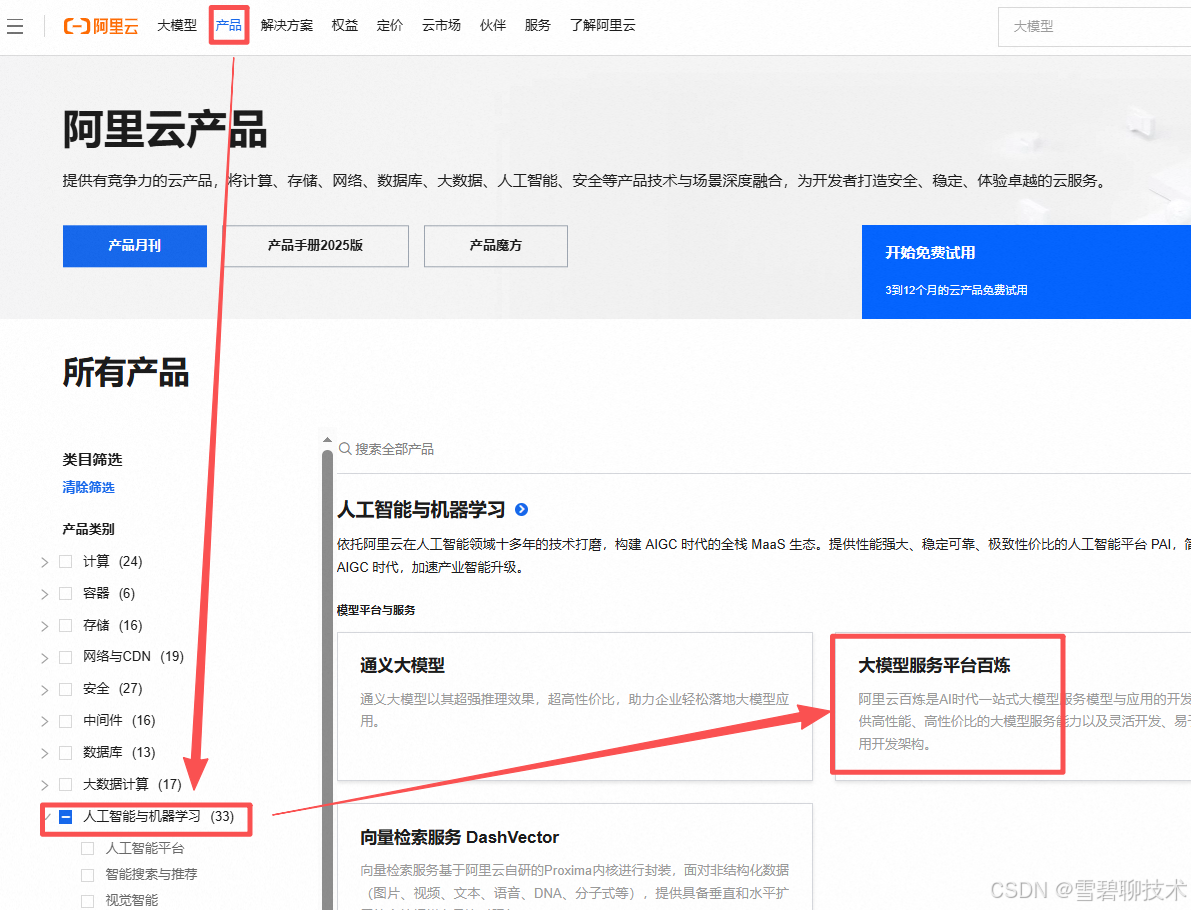
Task: Check the 人工智能平台 sub-checkbox
Action: tap(88, 848)
